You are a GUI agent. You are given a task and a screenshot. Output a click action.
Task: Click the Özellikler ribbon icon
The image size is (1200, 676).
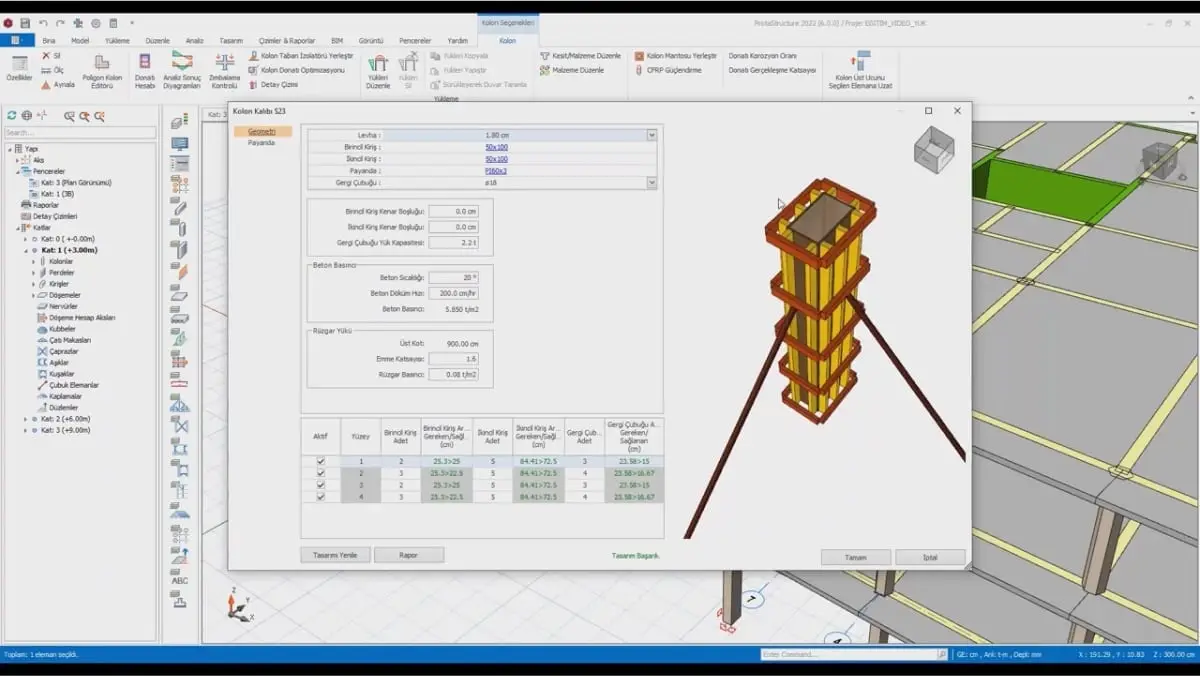(19, 68)
